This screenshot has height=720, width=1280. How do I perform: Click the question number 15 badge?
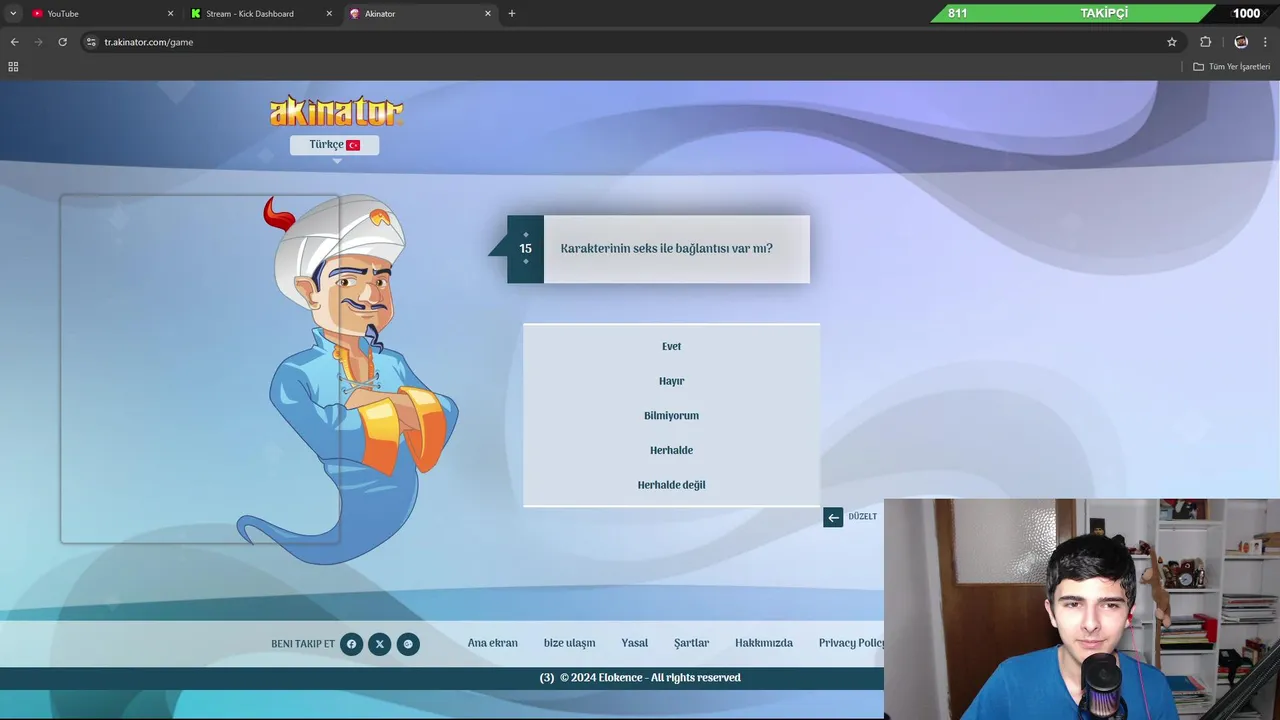[x=526, y=249]
